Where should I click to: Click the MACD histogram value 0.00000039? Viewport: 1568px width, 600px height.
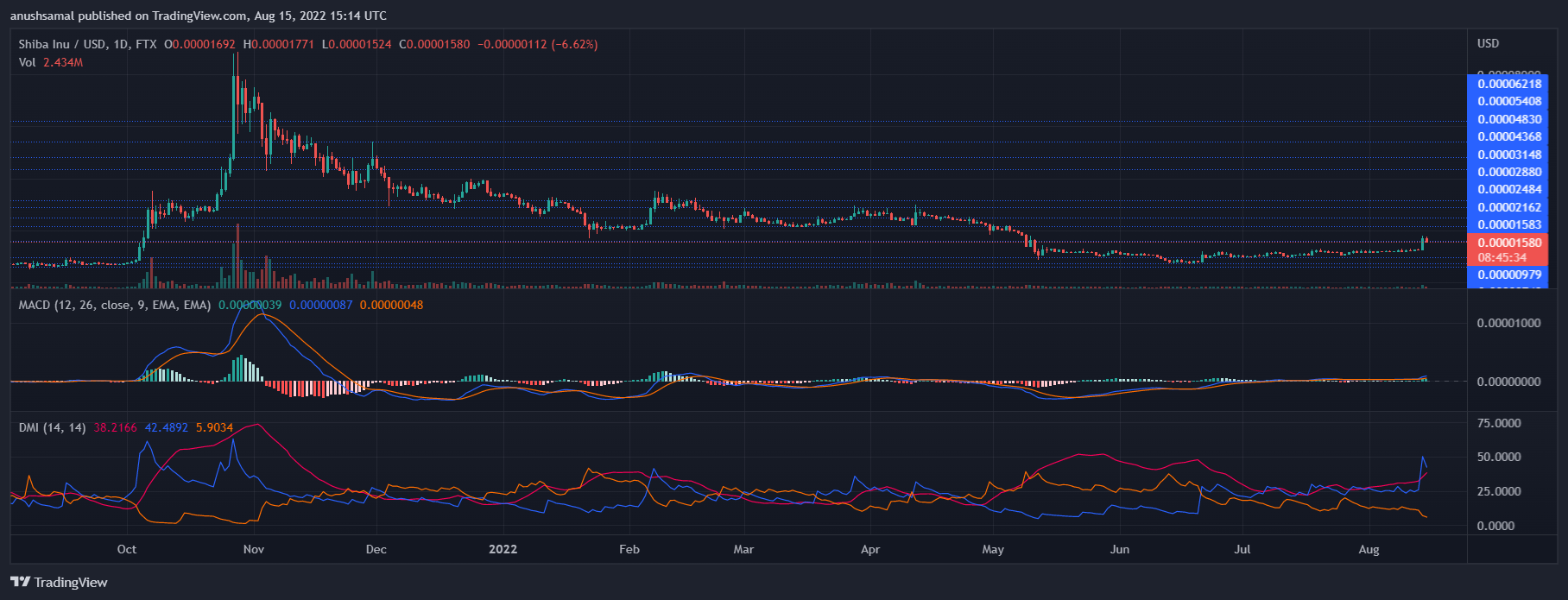pyautogui.click(x=250, y=305)
